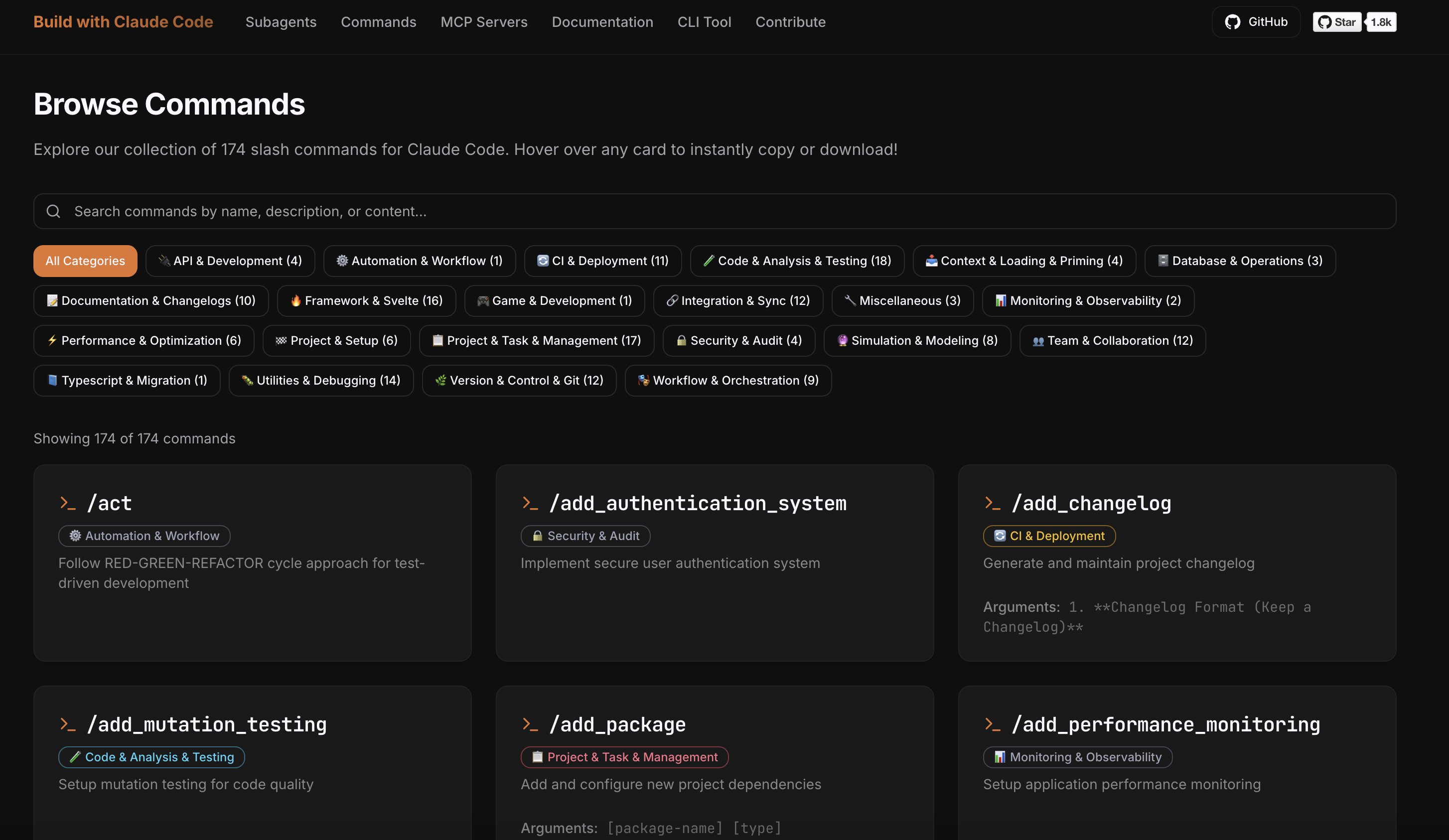Go to the MCP Servers page
Screen dimensions: 1449x840
(x=483, y=22)
